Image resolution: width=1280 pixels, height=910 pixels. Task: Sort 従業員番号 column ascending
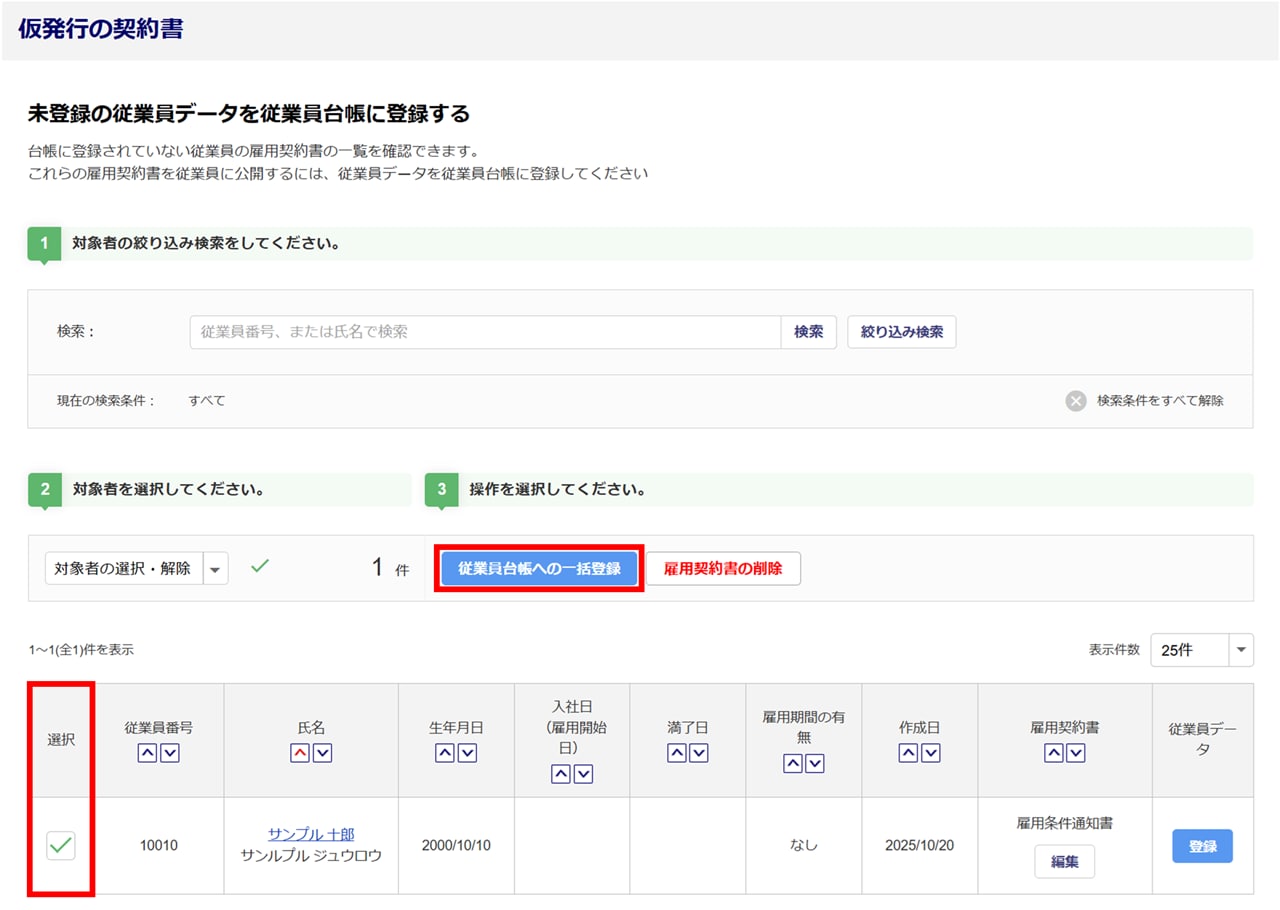[x=147, y=754]
